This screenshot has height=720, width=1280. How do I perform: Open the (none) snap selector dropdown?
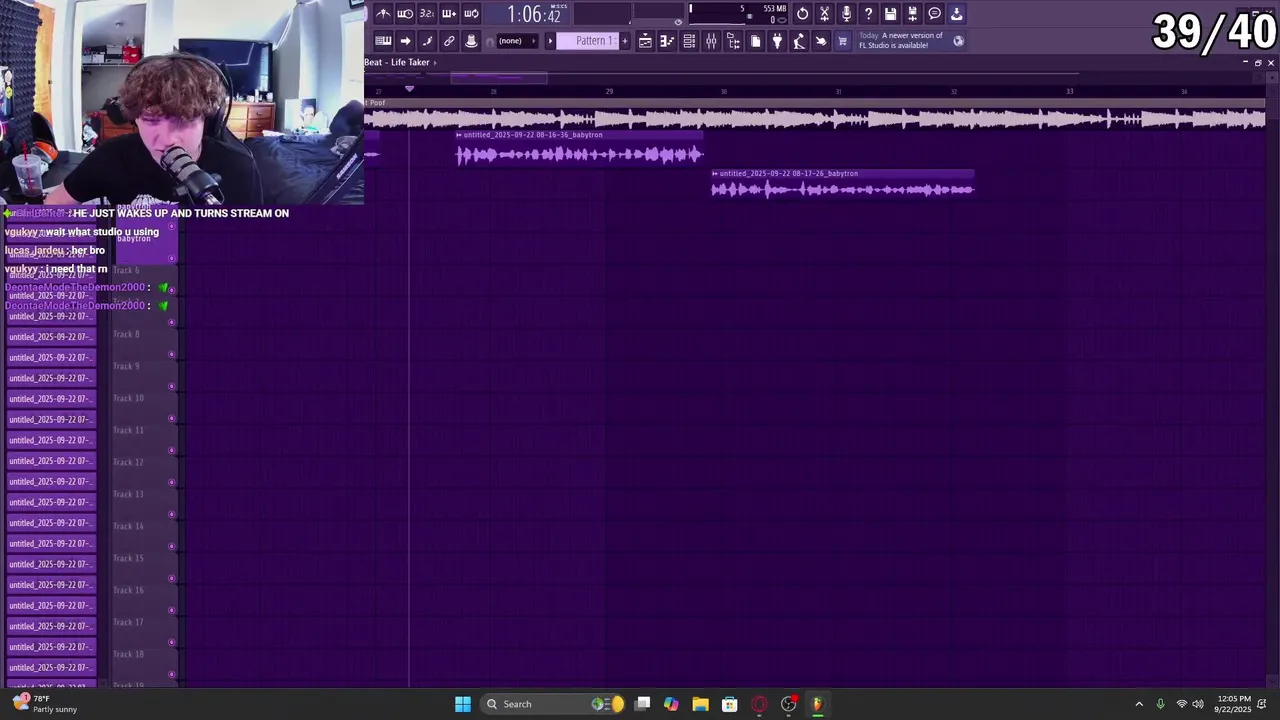515,41
